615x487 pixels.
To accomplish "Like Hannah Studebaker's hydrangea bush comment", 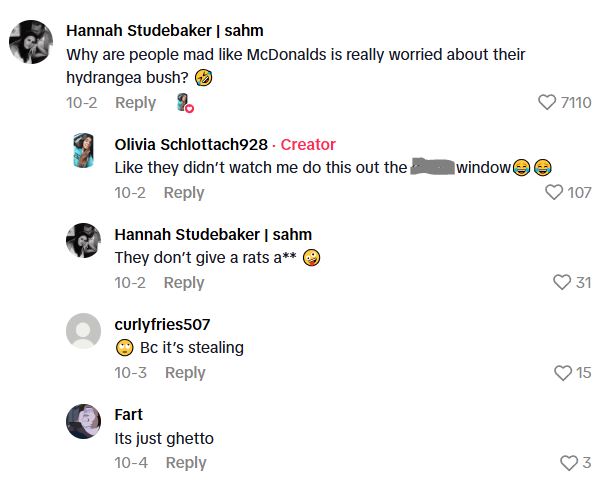I will 547,102.
